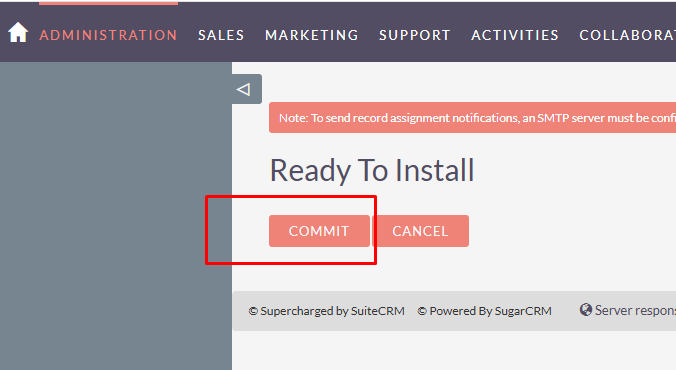
Task: Open the Sales menu
Action: click(221, 35)
